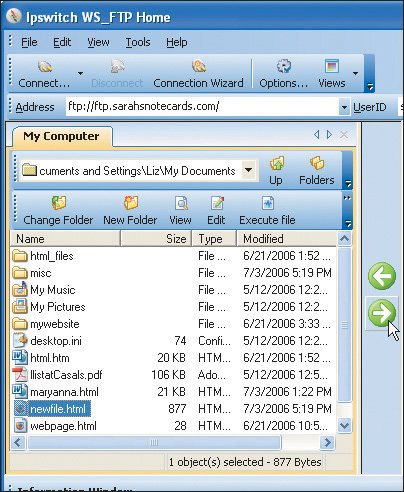Expand the Address dropdown arrow
This screenshot has height=492, width=404.
point(344,107)
